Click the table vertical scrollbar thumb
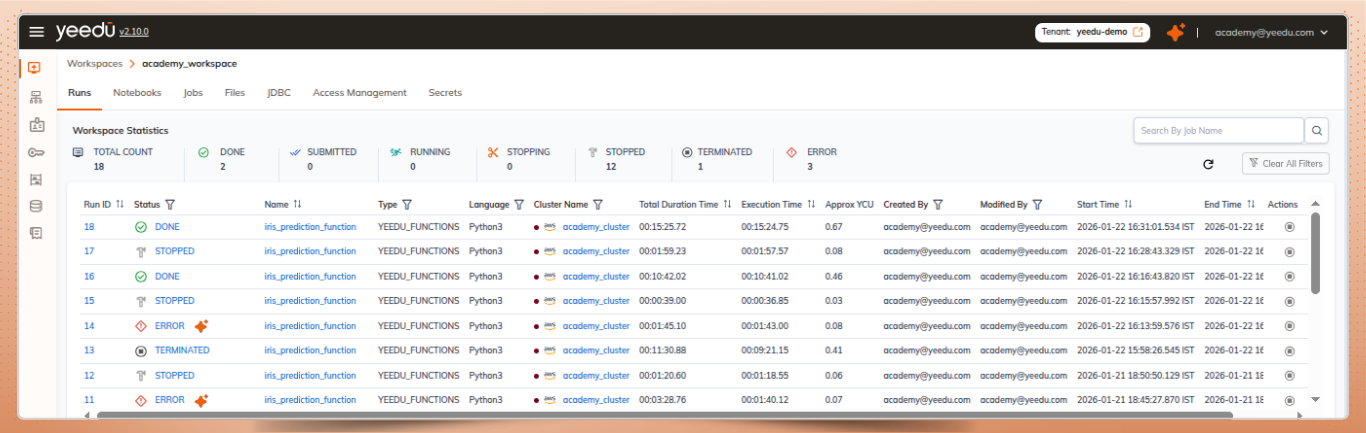 pyautogui.click(x=1315, y=254)
